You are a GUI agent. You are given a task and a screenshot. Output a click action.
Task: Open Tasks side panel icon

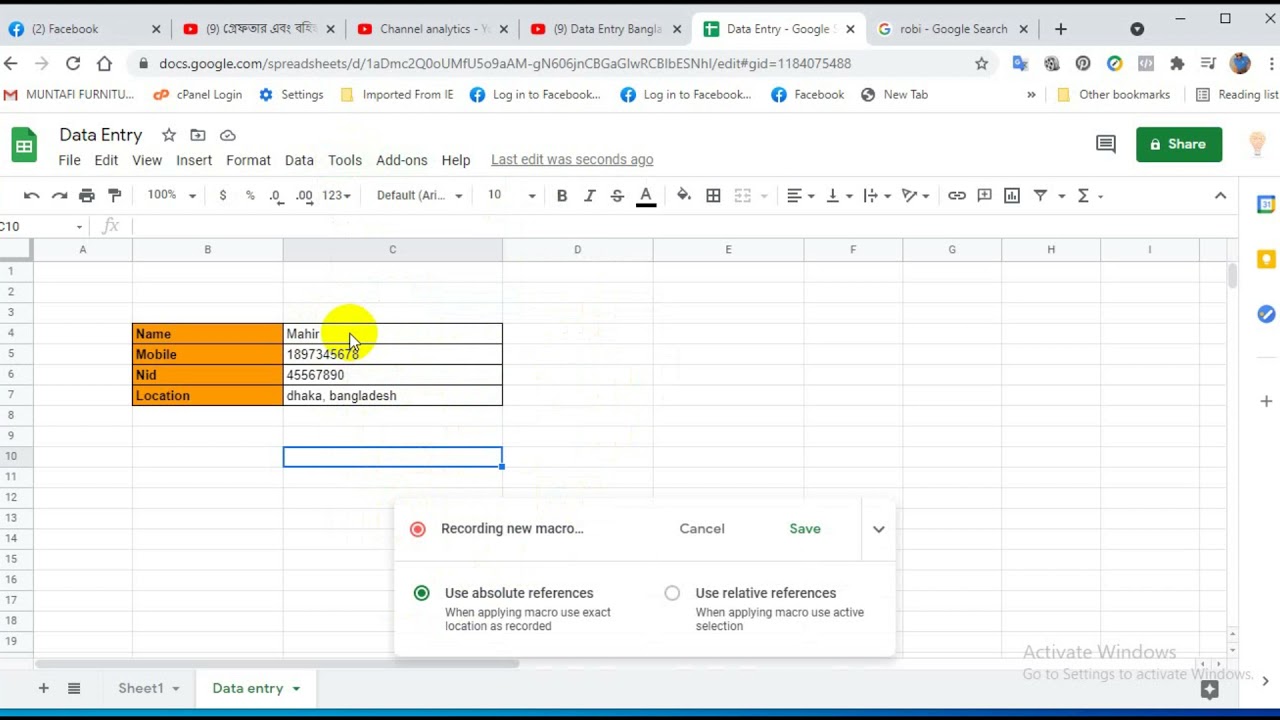click(1266, 314)
